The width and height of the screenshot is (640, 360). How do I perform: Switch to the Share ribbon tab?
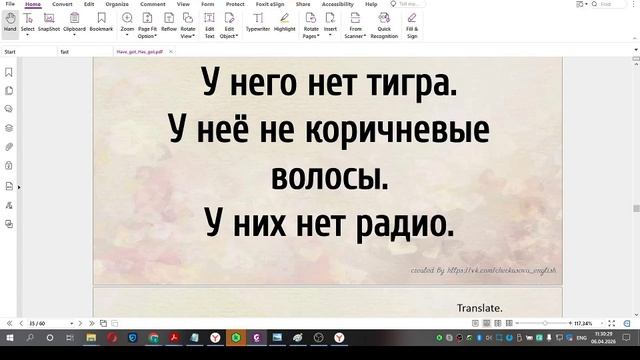click(303, 4)
